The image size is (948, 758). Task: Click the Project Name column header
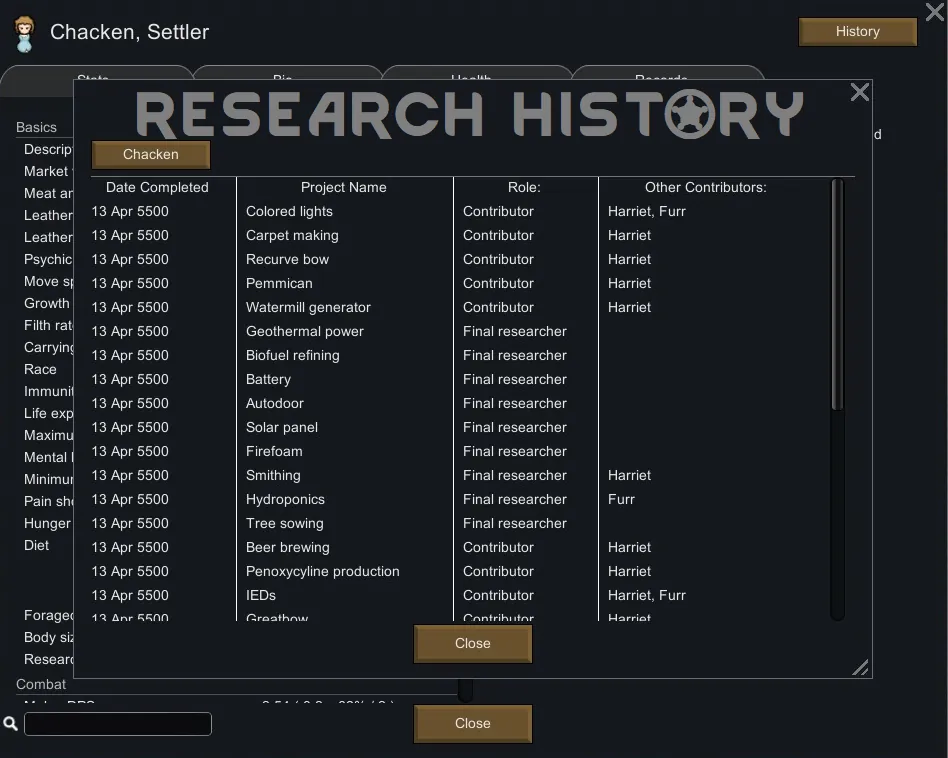pyautogui.click(x=343, y=187)
